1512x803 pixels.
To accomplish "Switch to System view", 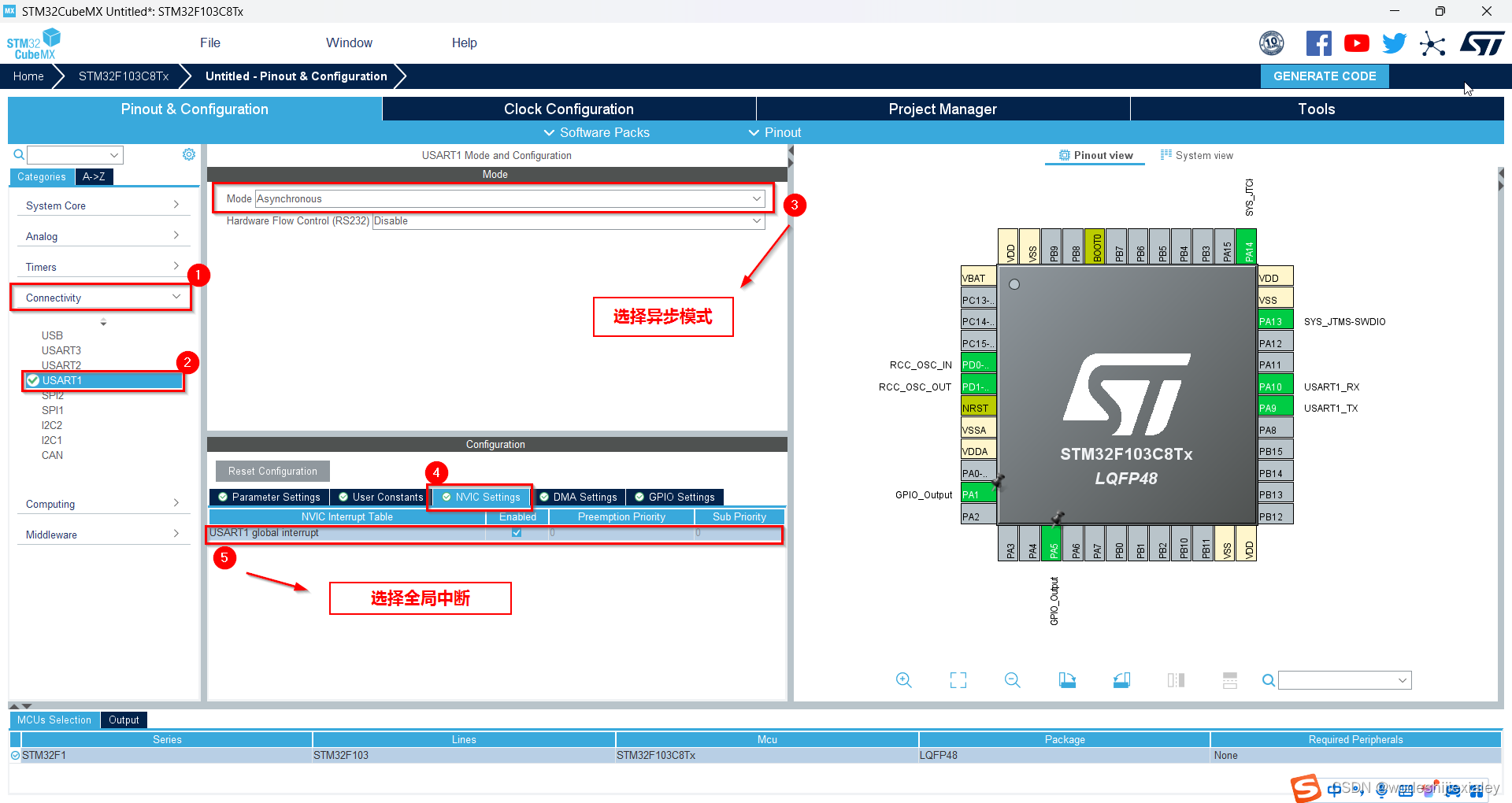I will [1197, 155].
